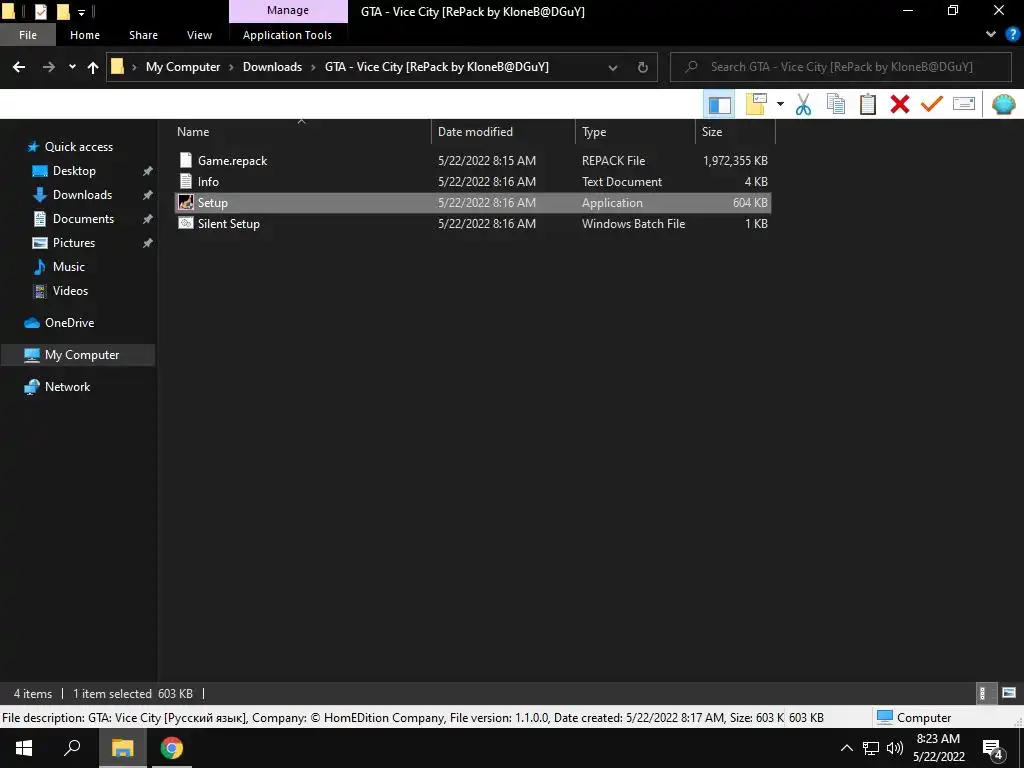Click the Classic Shell seashell icon
Image resolution: width=1024 pixels, height=768 pixels.
pyautogui.click(x=1004, y=104)
